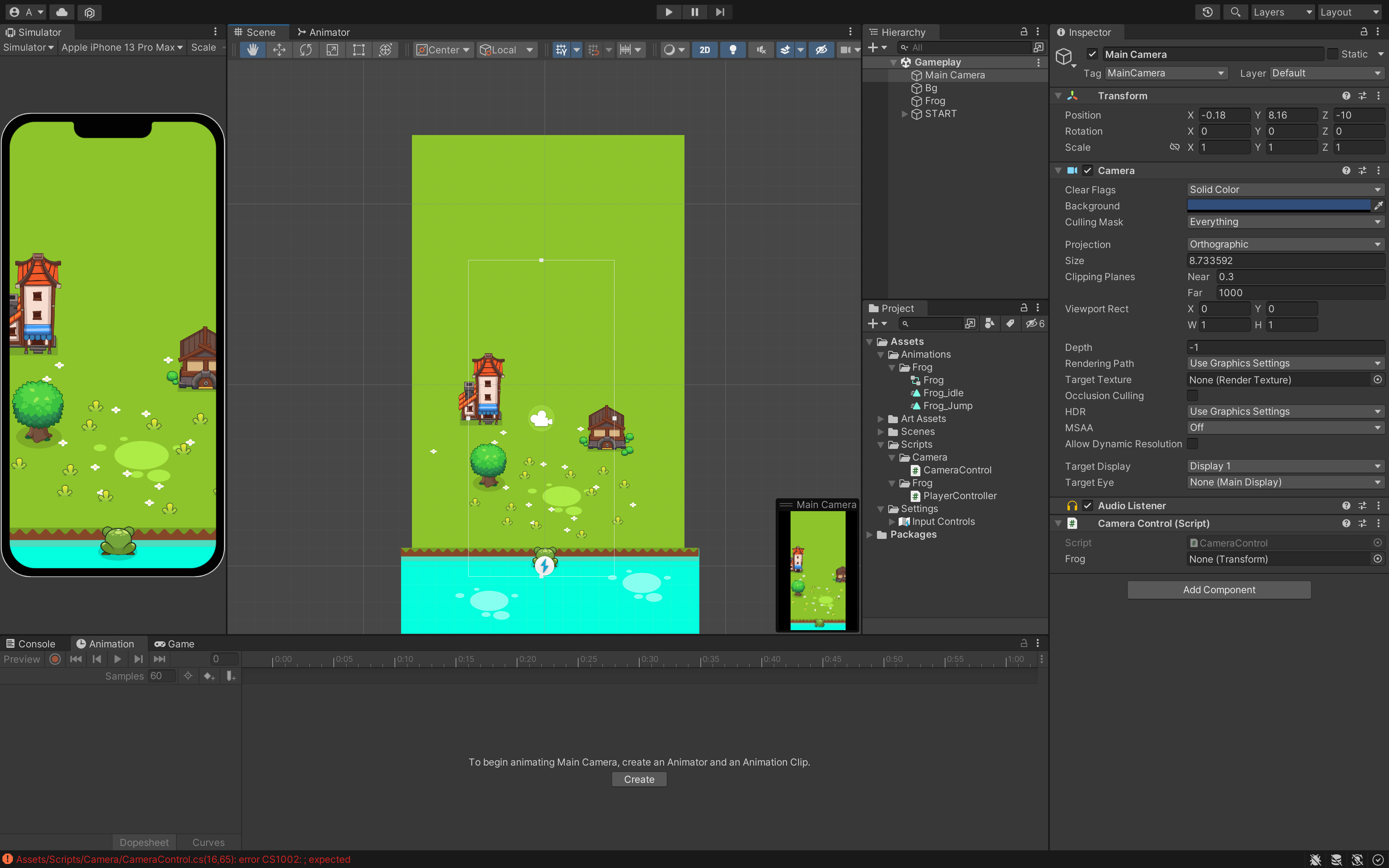The width and height of the screenshot is (1389, 868).
Task: Switch to Curves view
Action: pos(208,842)
